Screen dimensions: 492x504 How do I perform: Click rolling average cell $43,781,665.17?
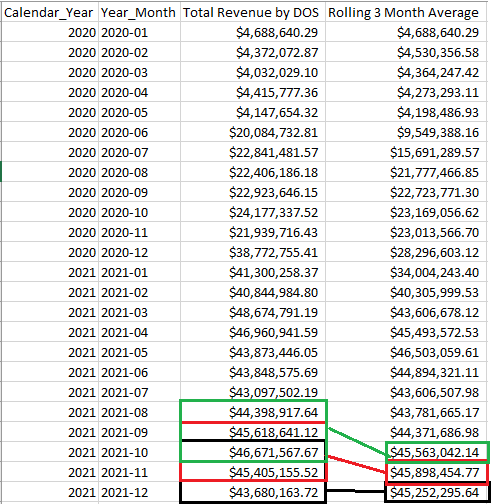click(x=406, y=412)
